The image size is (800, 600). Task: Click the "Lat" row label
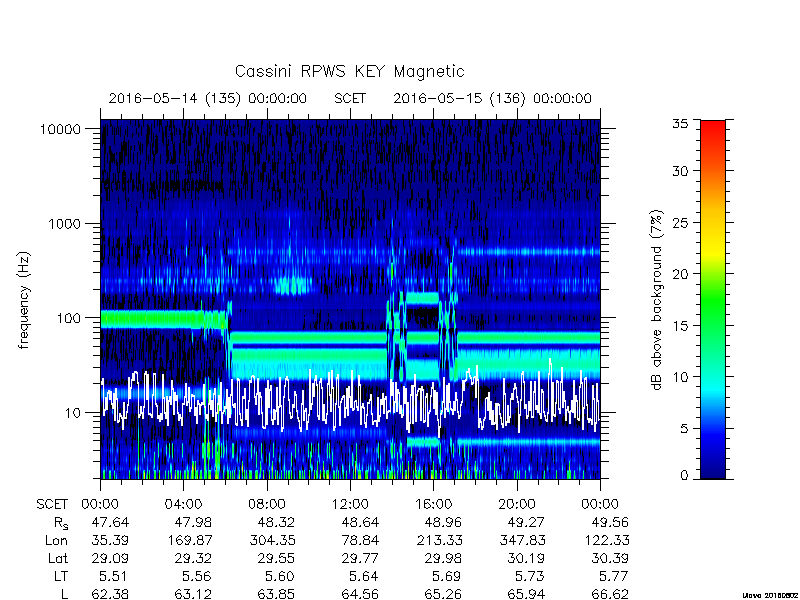pos(58,559)
